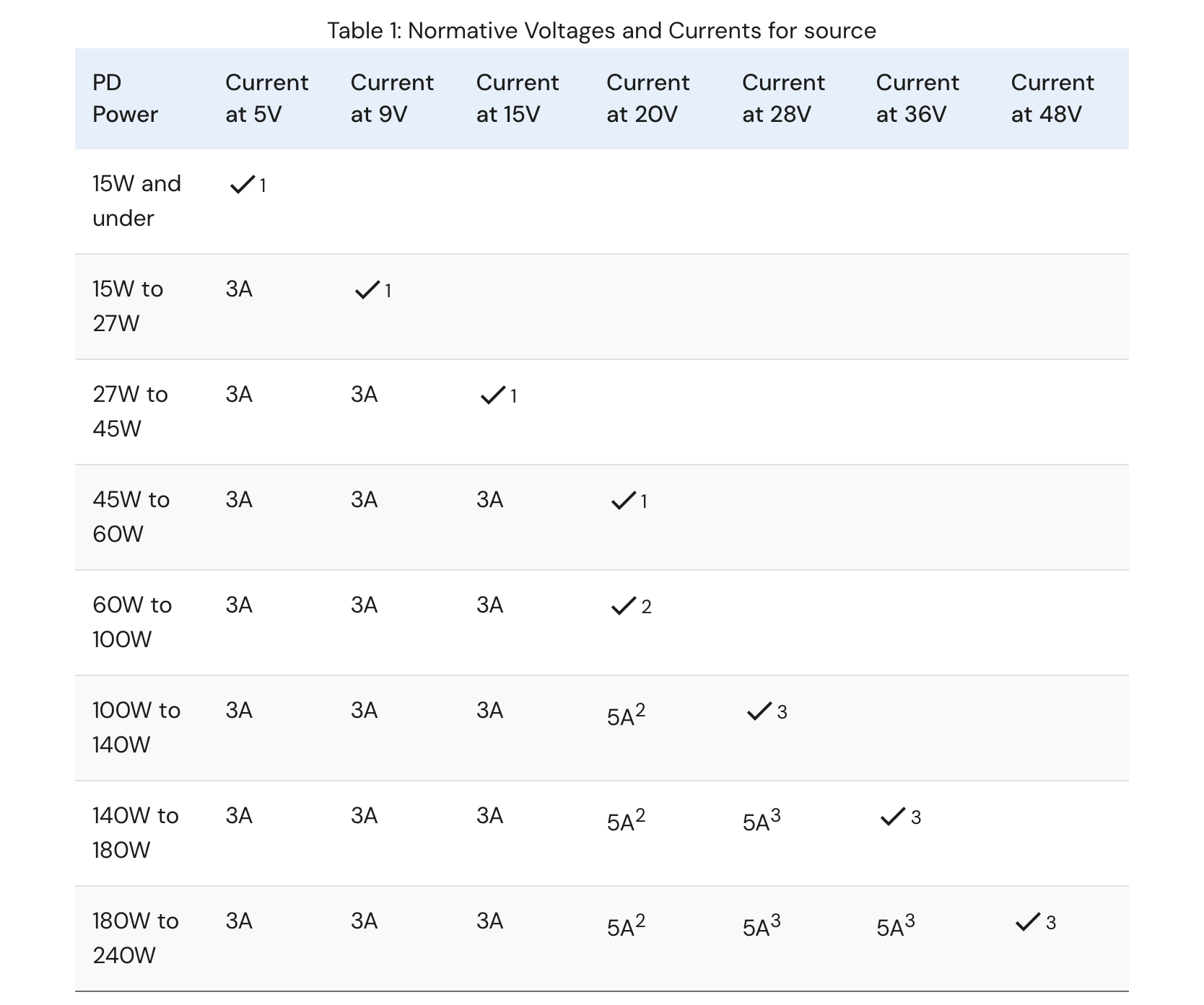Click the '15W to 27W' row label
The width and height of the screenshot is (1204, 1005).
(x=128, y=306)
